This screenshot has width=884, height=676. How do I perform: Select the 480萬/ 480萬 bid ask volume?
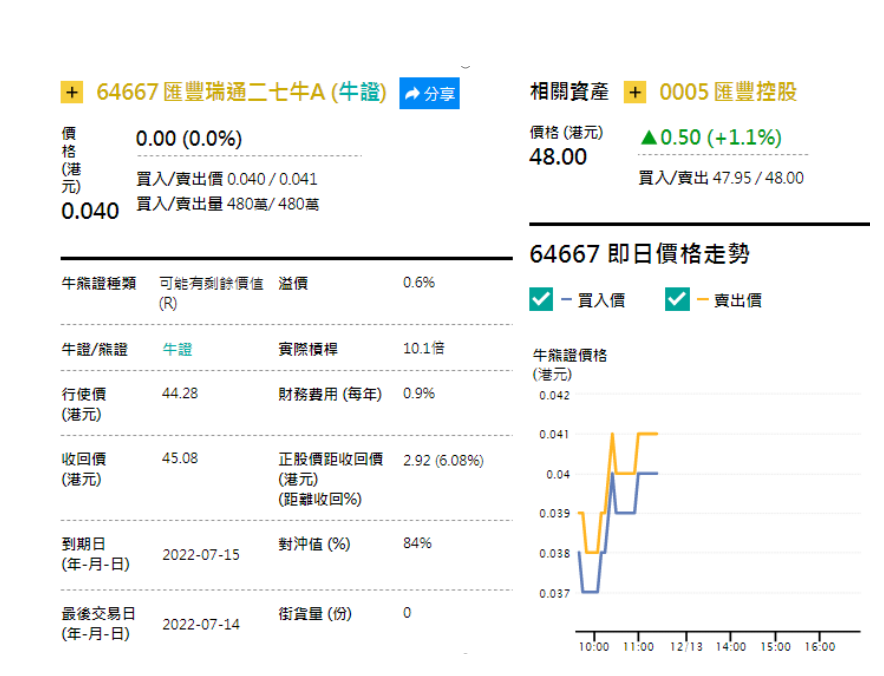pos(273,204)
